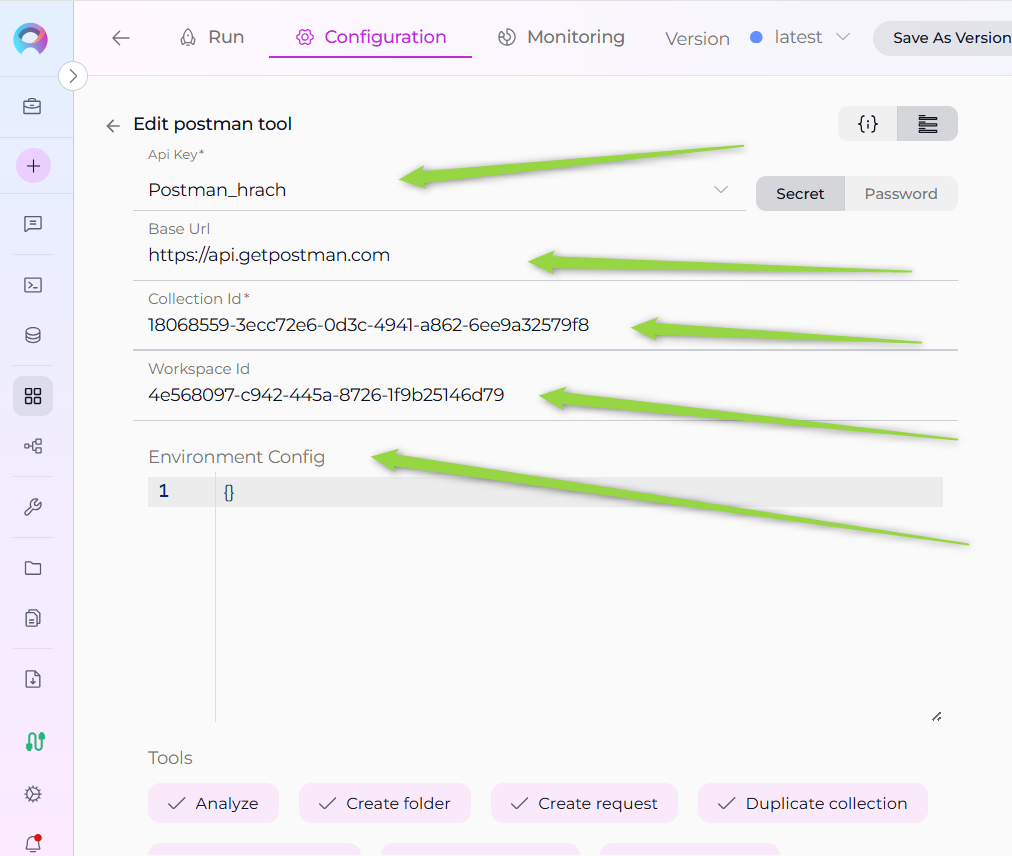Click inside the Environment Config code editor
The image size is (1012, 856).
tap(545, 599)
